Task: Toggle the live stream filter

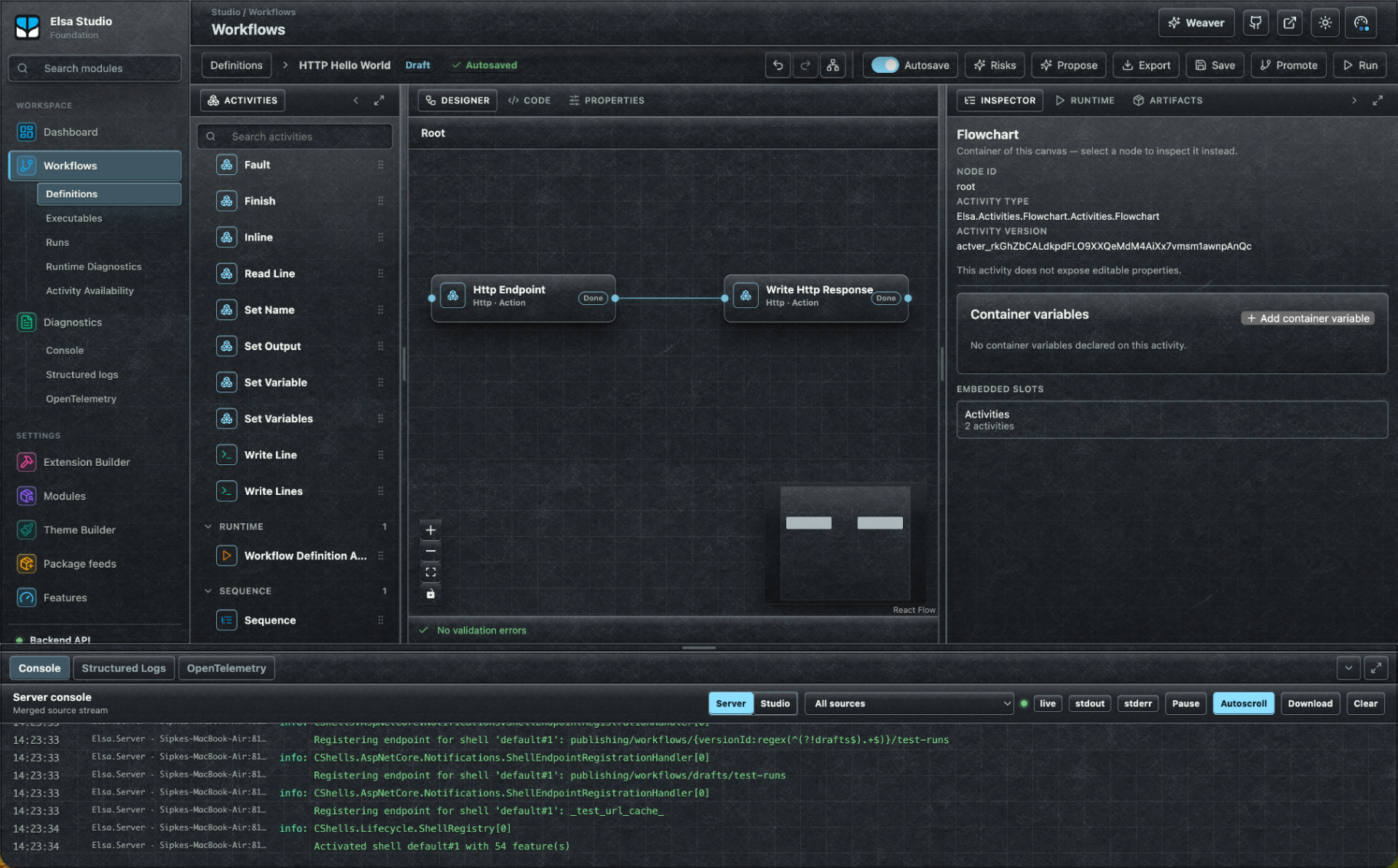Action: click(1047, 703)
